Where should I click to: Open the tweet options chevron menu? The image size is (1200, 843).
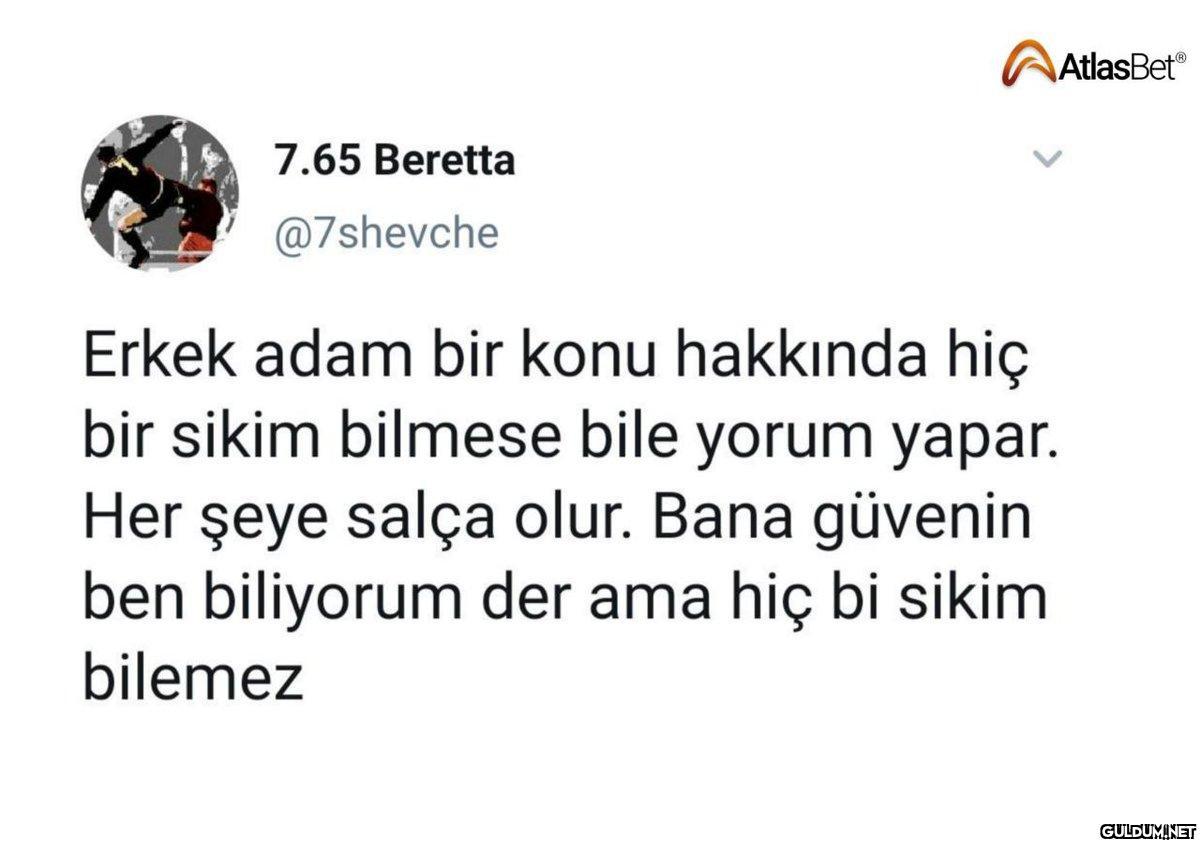point(1045,159)
